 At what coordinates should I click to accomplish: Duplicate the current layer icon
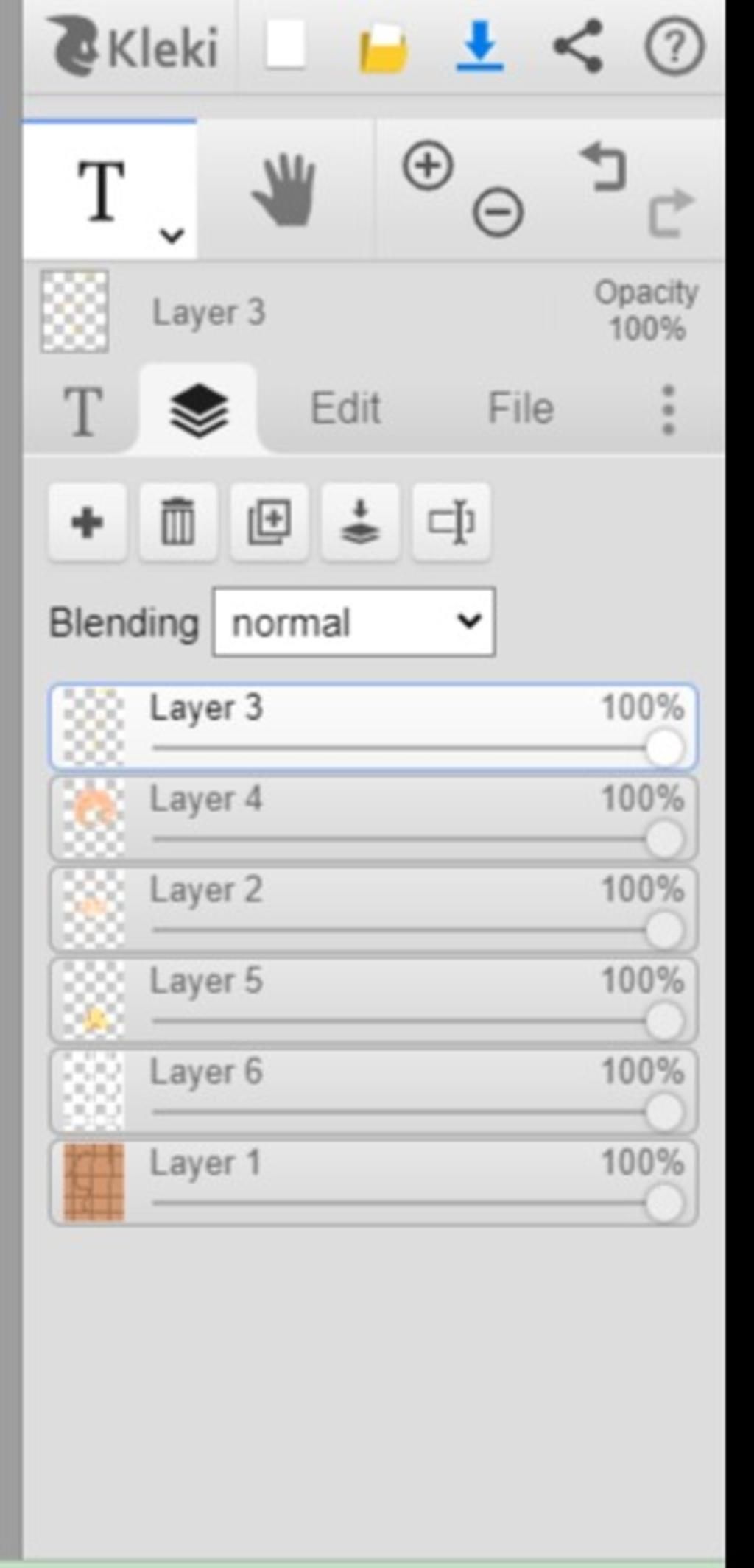pyautogui.click(x=269, y=523)
